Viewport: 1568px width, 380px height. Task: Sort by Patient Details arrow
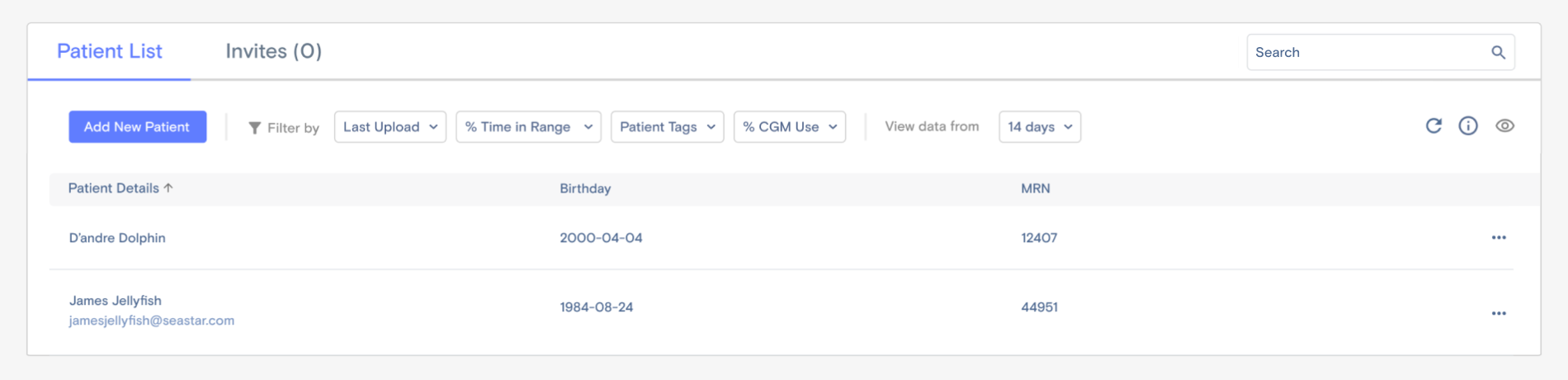[x=168, y=188]
